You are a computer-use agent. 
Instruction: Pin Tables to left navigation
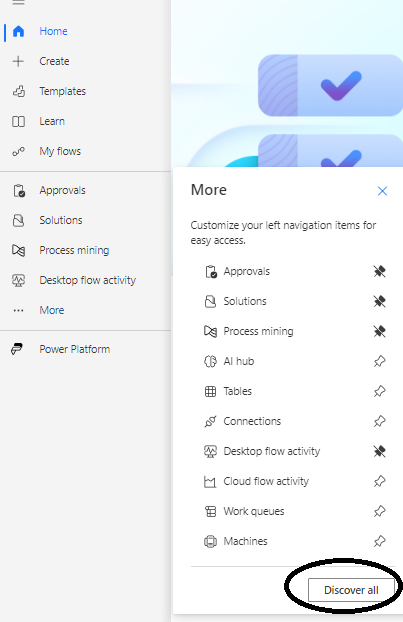coord(380,392)
